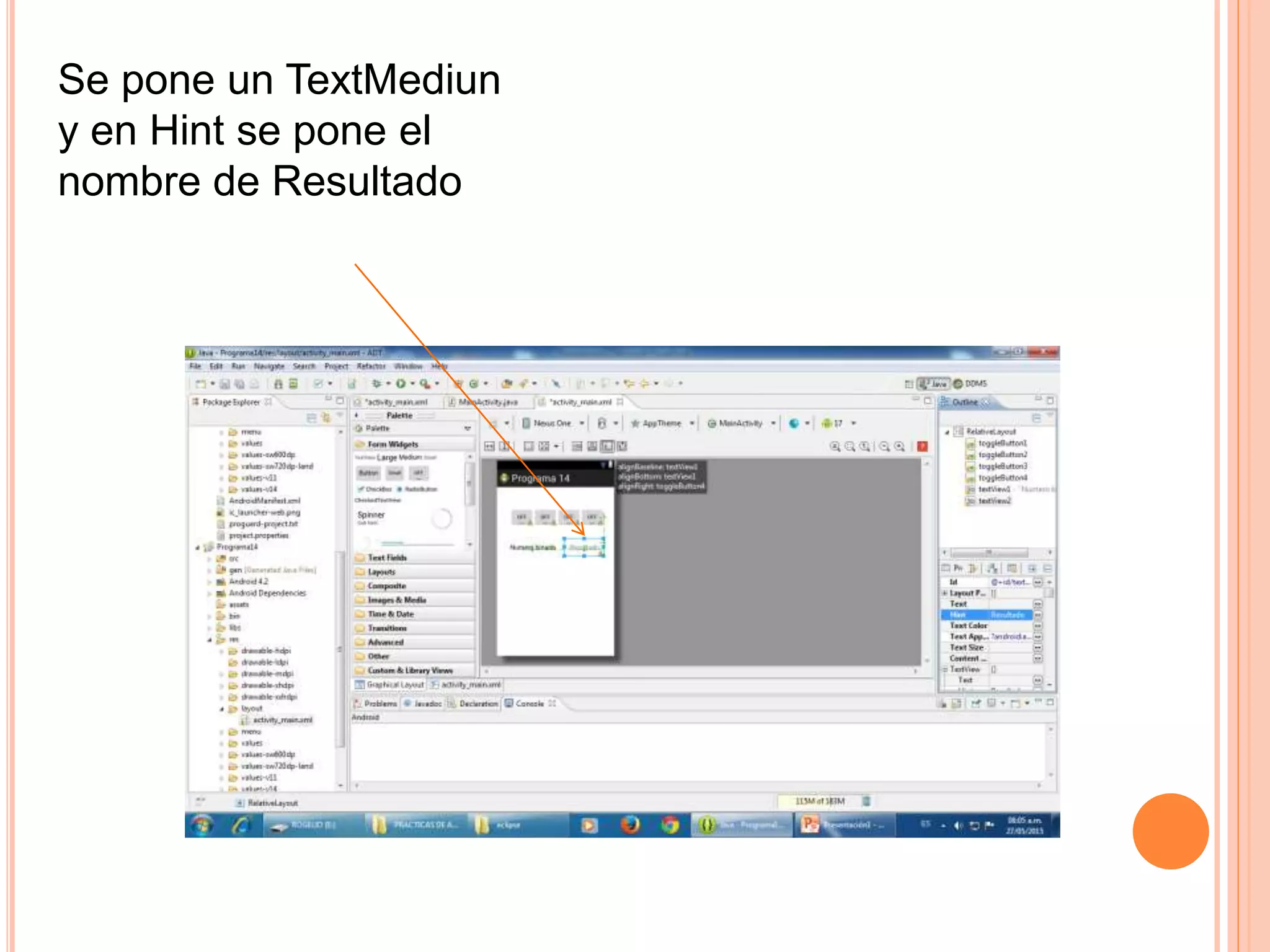
Task: Open the Palette options dropdown arrow
Action: pos(468,429)
